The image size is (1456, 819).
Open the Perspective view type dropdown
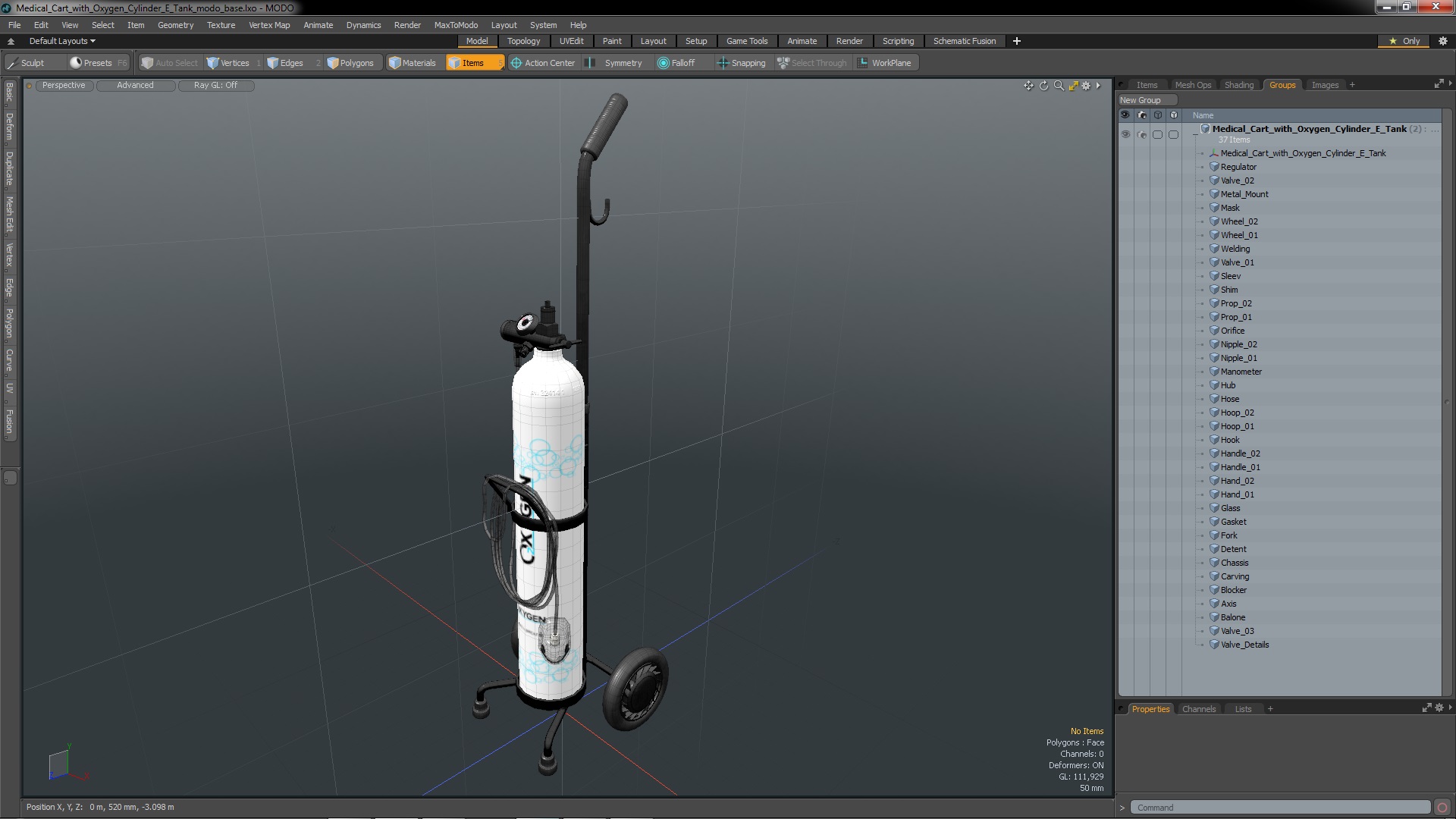click(x=64, y=85)
